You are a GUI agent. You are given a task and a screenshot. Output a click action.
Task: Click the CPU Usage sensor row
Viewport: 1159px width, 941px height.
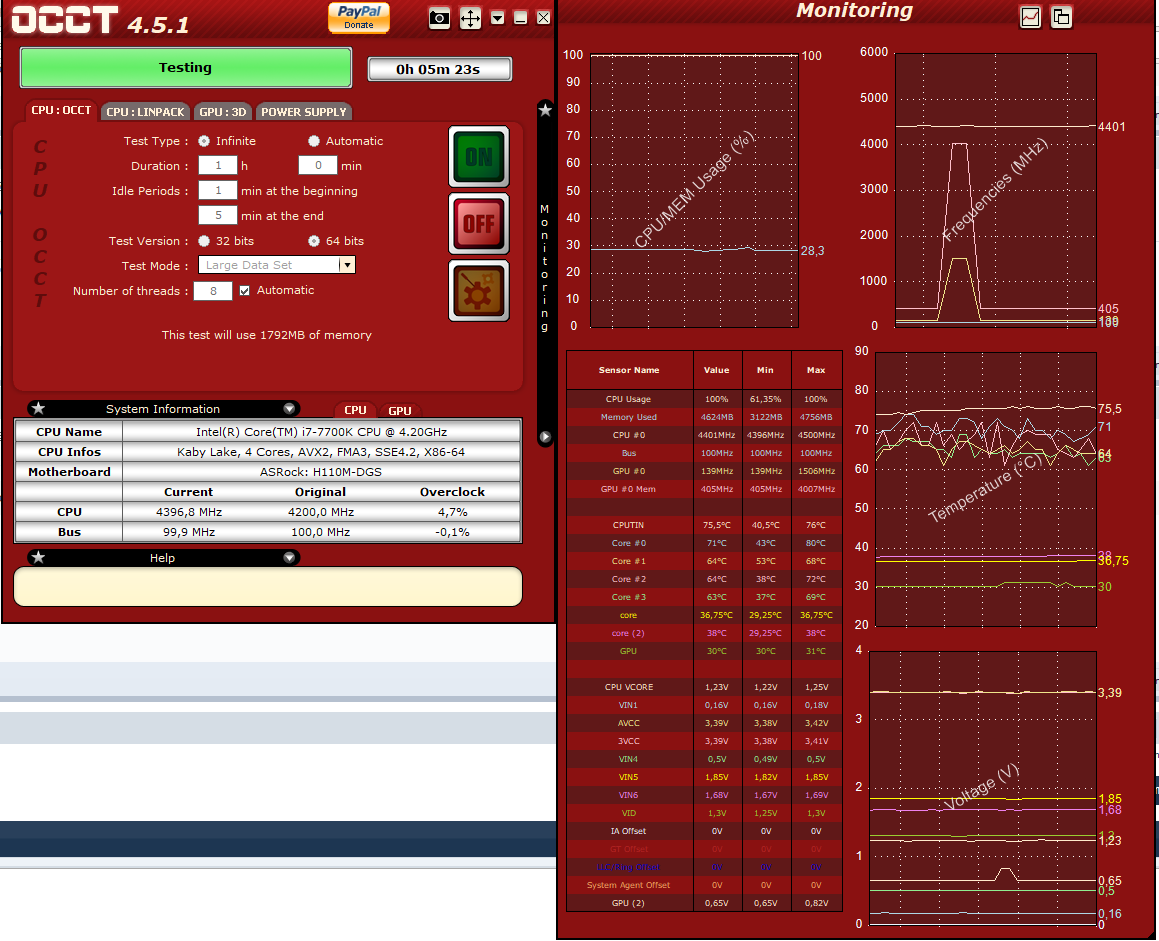tap(704, 399)
